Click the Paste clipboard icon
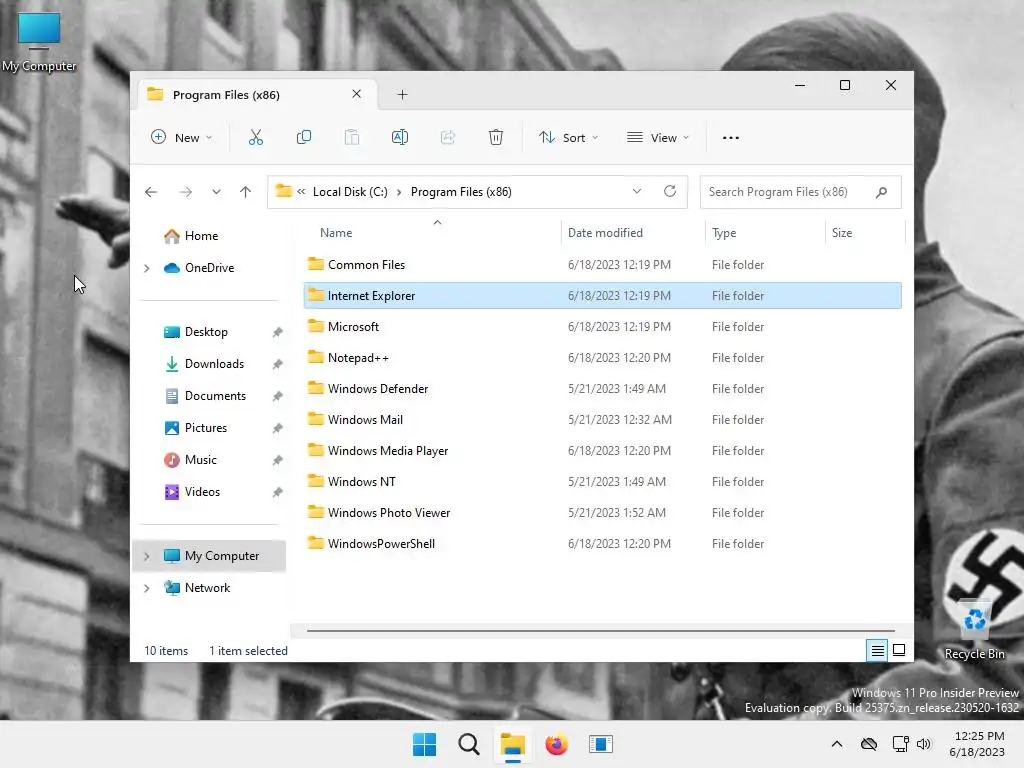 (x=352, y=137)
